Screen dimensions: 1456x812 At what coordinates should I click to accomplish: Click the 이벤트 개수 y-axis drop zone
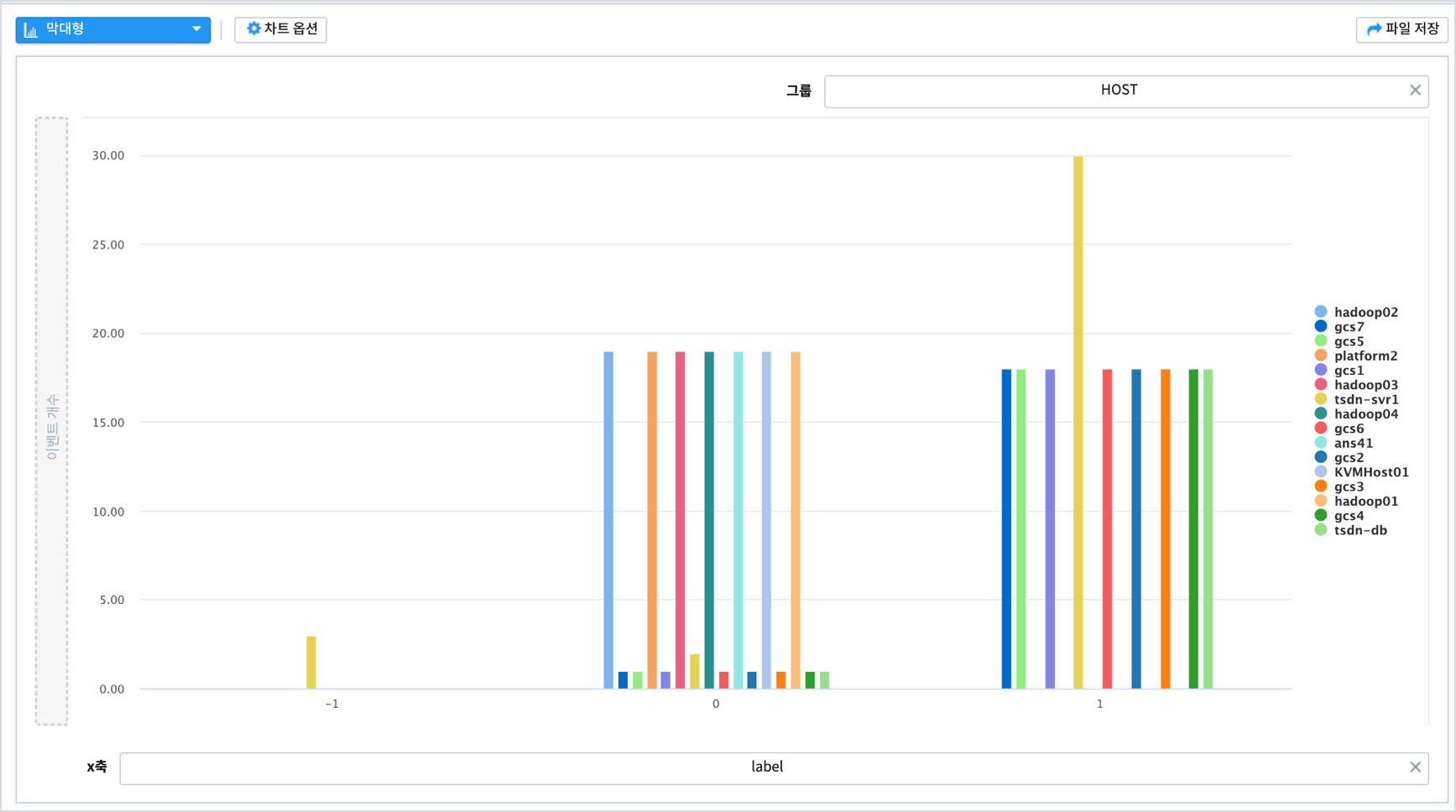click(51, 421)
